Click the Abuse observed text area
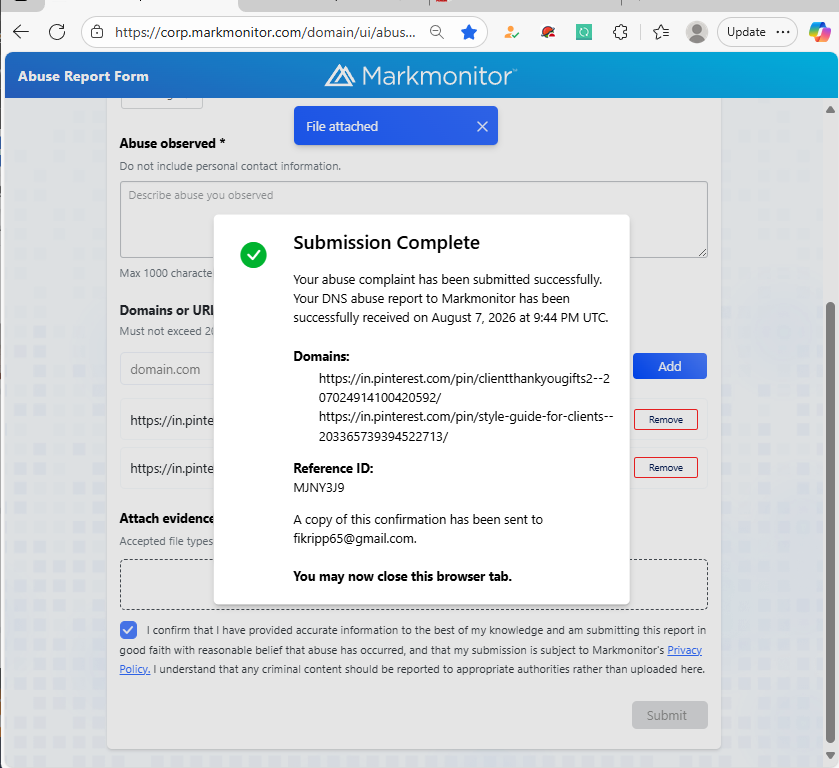 pos(414,219)
